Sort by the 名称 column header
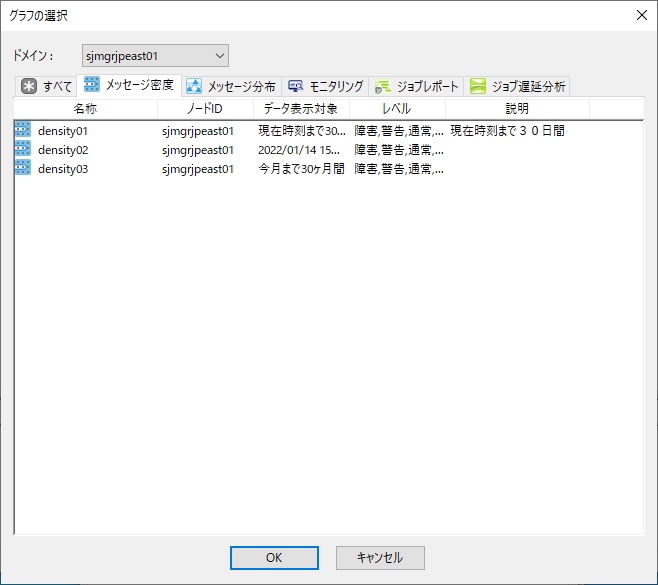 pos(86,109)
